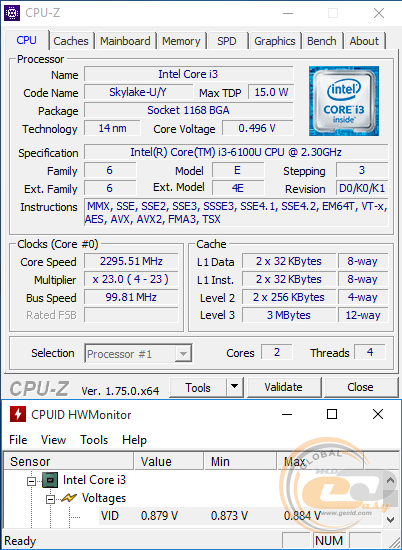Click the VID Min value 0.873 V

(229, 516)
